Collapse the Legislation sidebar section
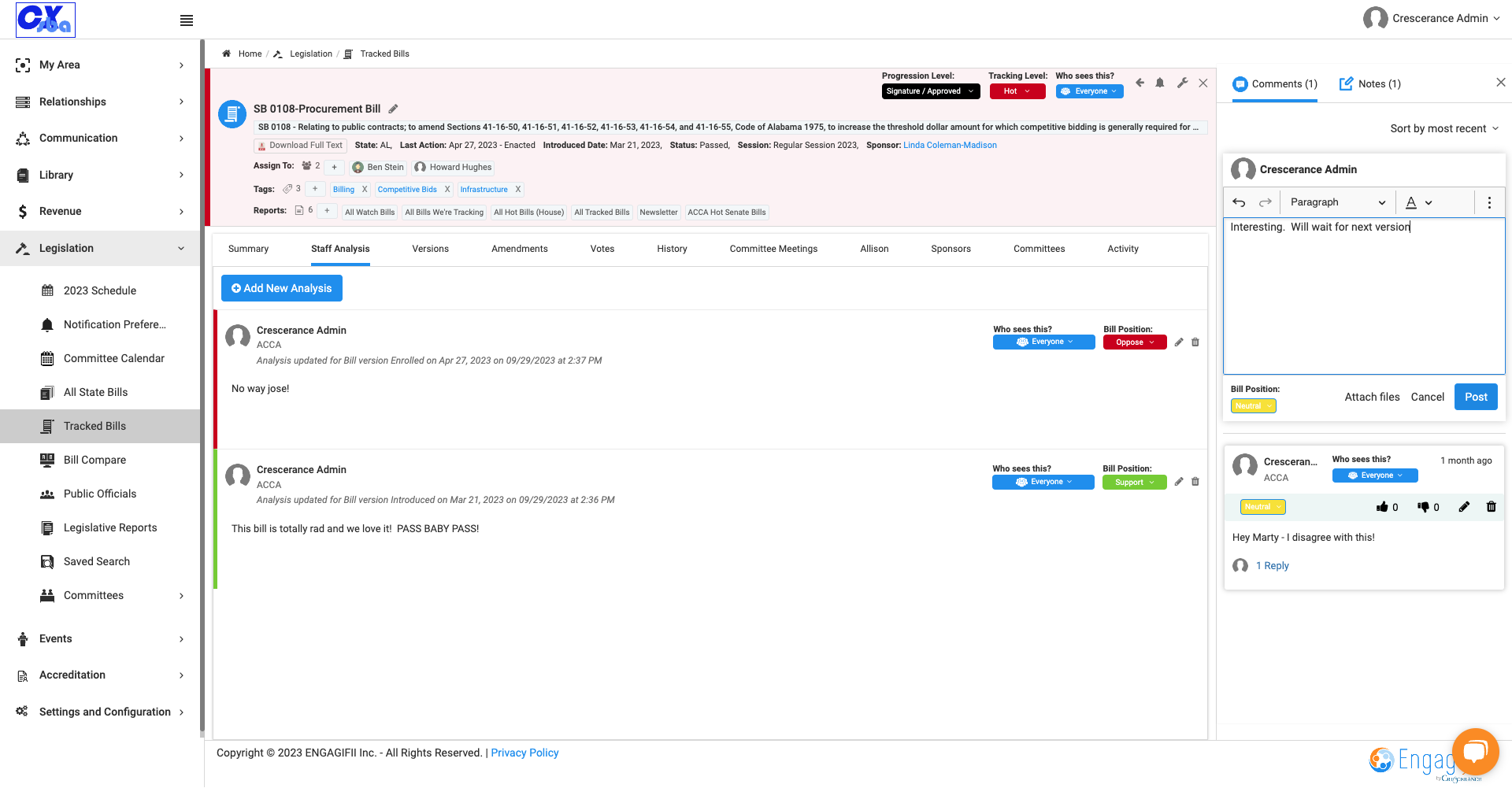The height and width of the screenshot is (788, 1512). (x=100, y=248)
